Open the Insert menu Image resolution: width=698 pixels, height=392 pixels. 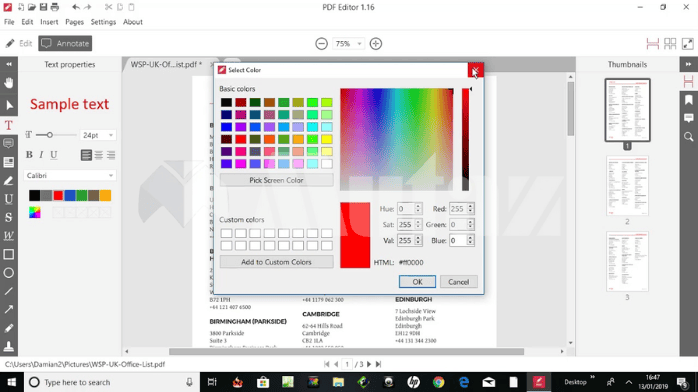[x=49, y=22]
